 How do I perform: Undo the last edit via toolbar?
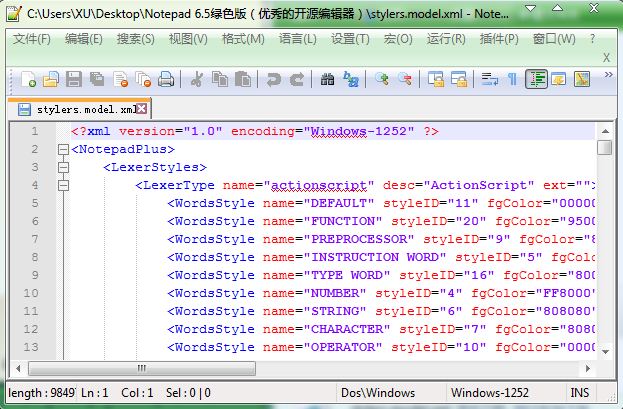(x=274, y=79)
